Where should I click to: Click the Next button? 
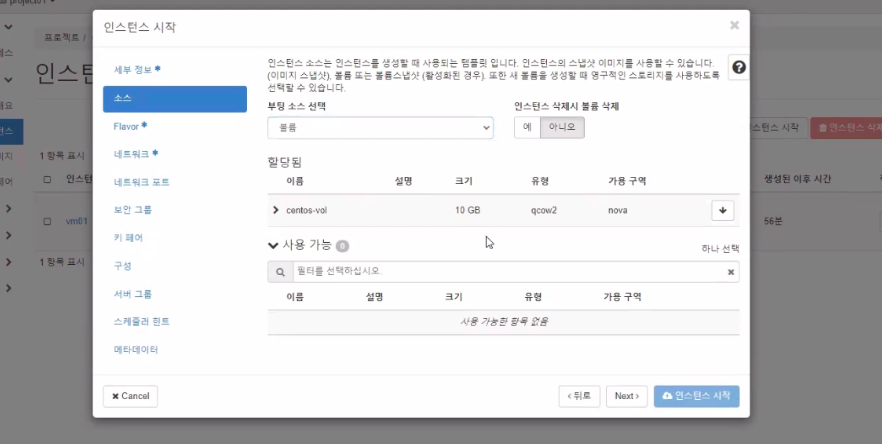(627, 396)
